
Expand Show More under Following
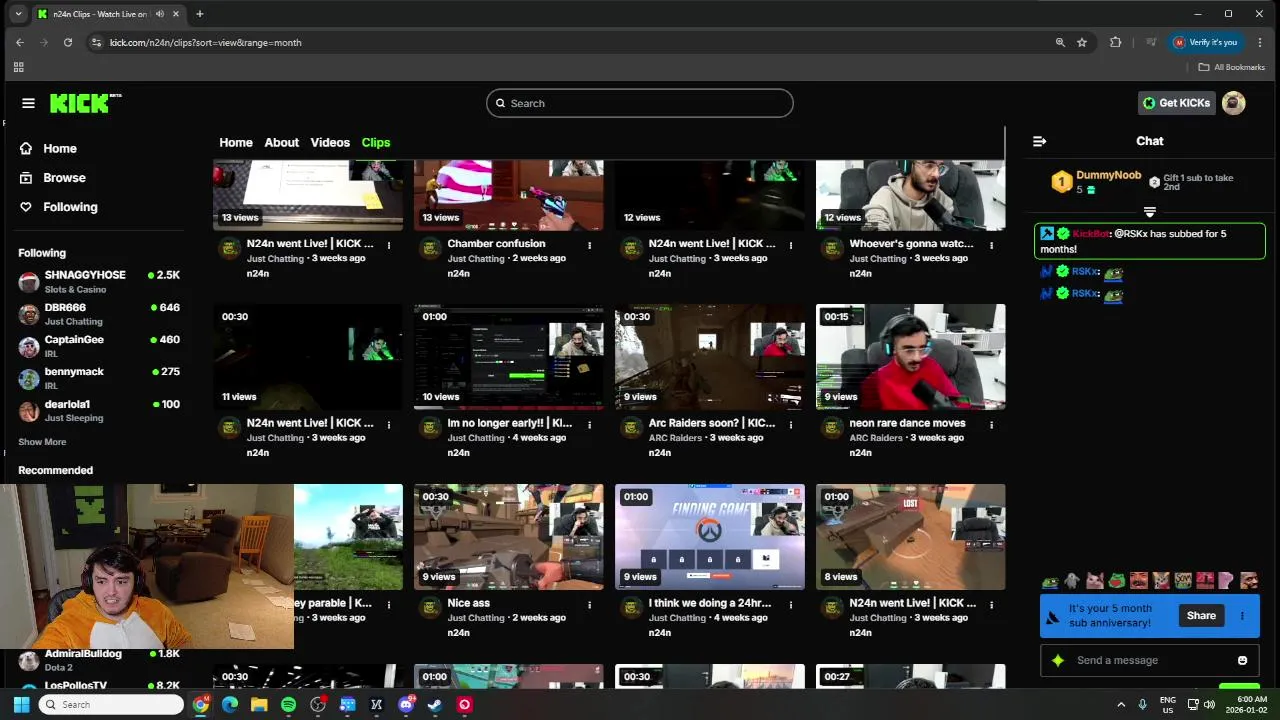pyautogui.click(x=42, y=442)
